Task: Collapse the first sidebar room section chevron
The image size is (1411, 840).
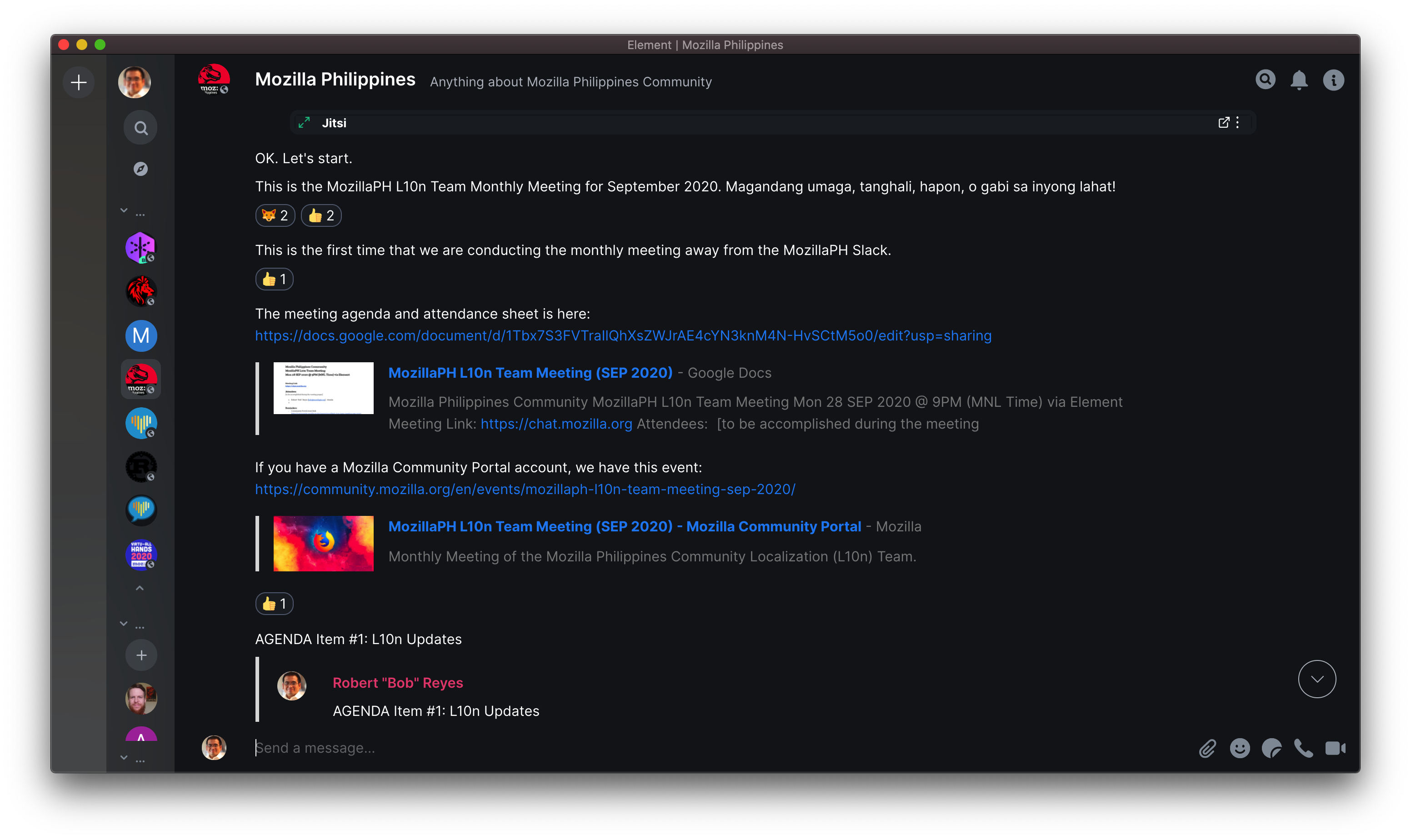Action: 124,210
